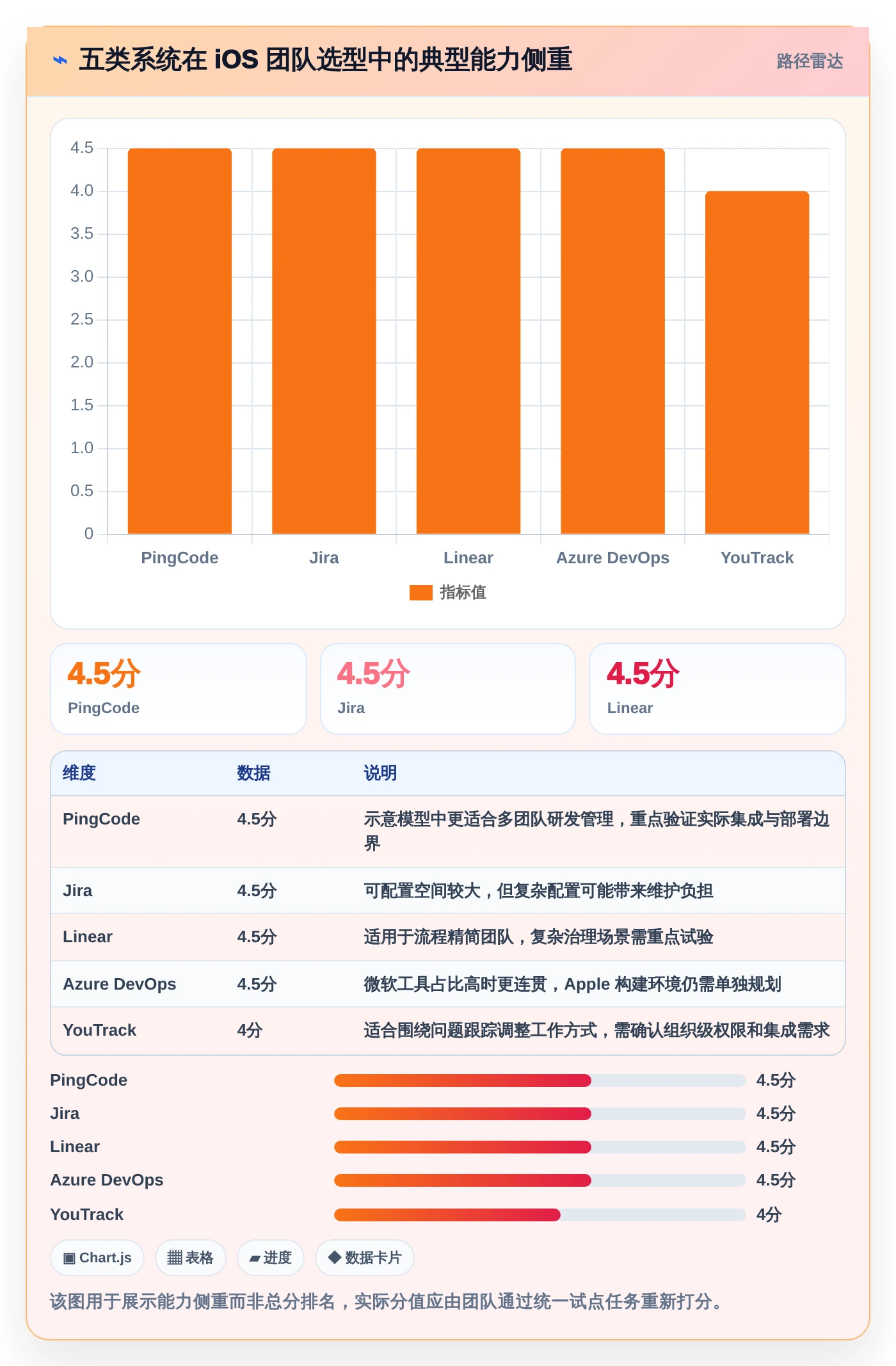Click the PingCode bar in the chart

pos(180,341)
